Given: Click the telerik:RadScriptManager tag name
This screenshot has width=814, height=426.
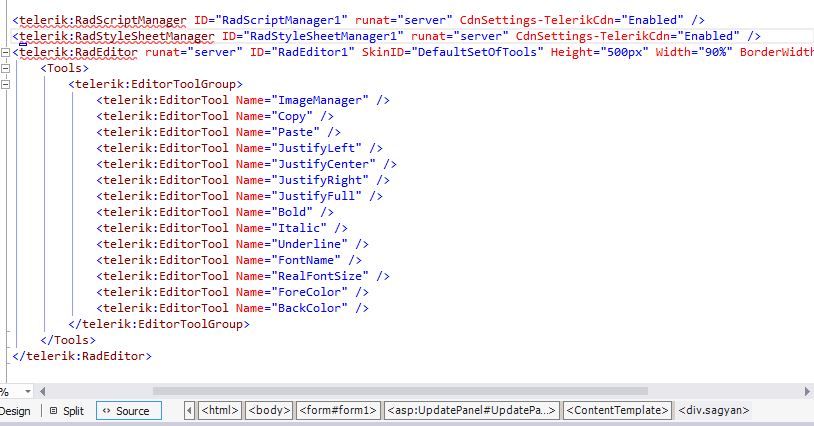Looking at the screenshot, I should (x=103, y=20).
